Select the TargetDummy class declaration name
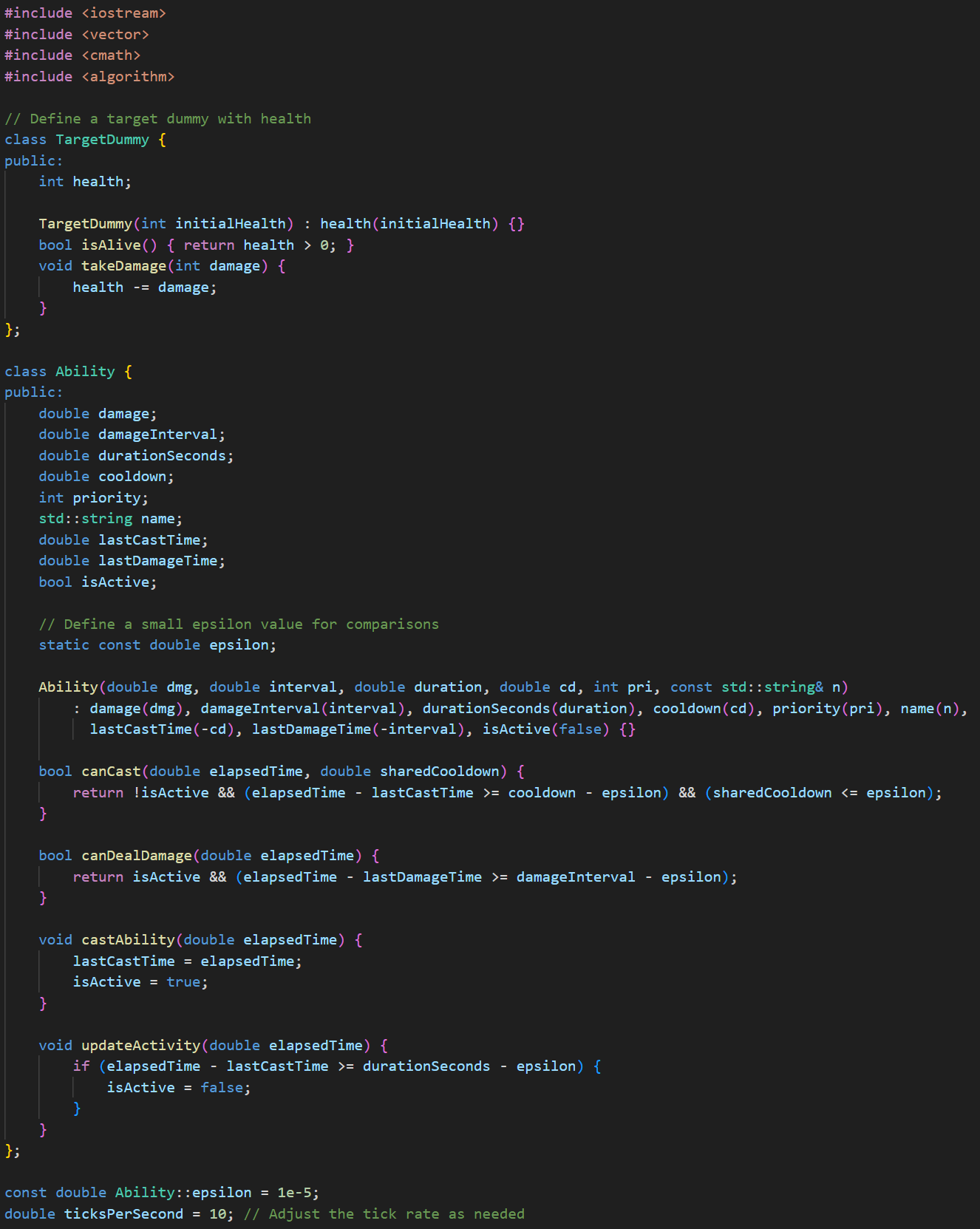The width and height of the screenshot is (980, 1229). tap(102, 140)
